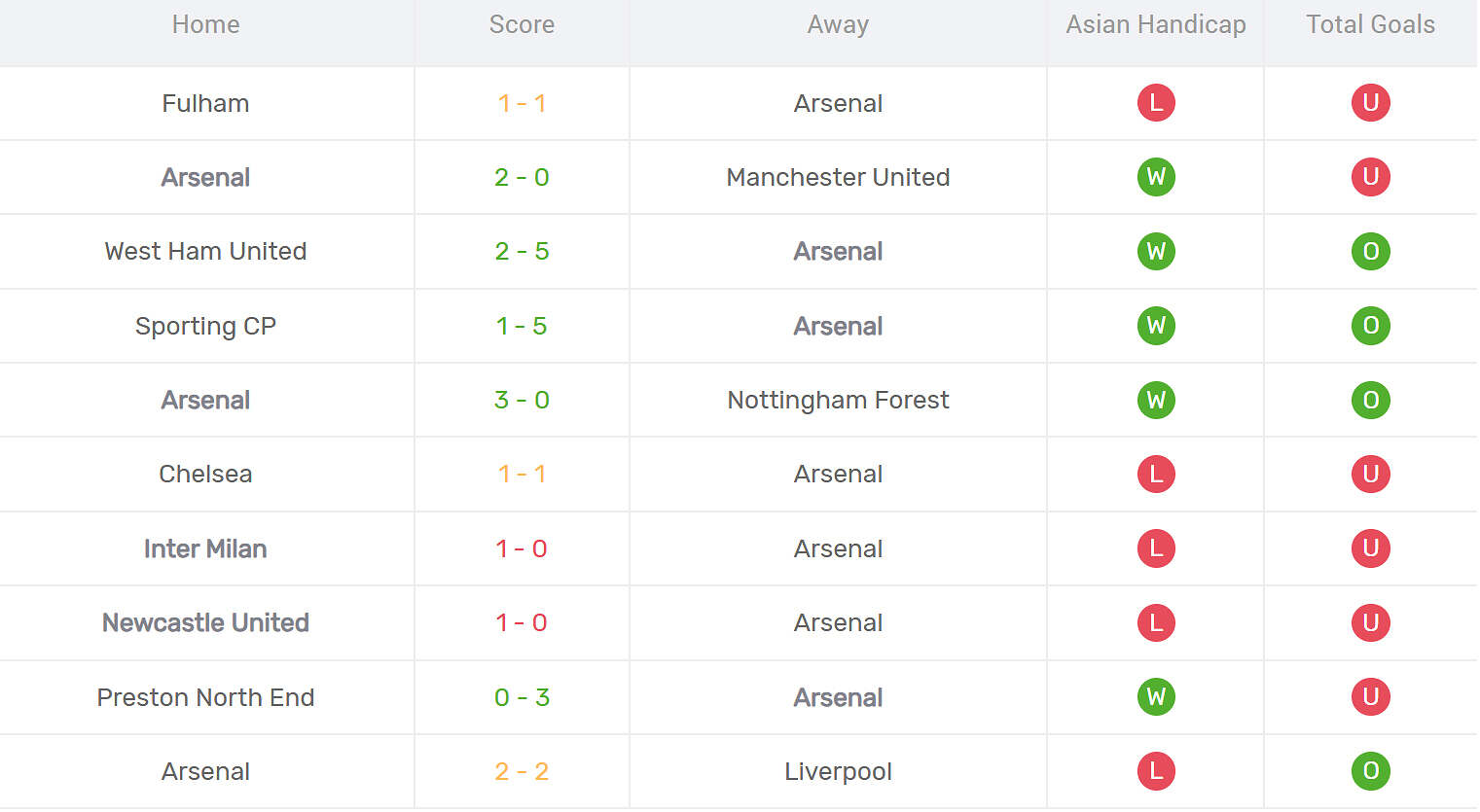Click the Total Goals O badge for Nottingham Forest
Image resolution: width=1480 pixels, height=812 pixels.
click(x=1370, y=400)
